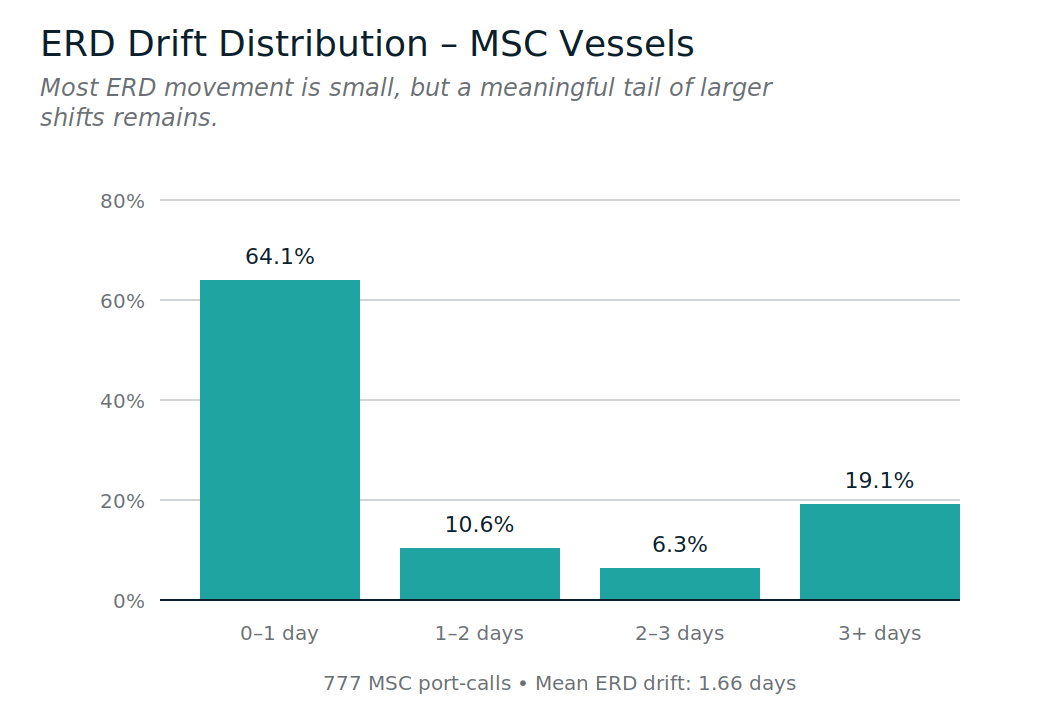Click the '0–1 day' x-axis label
The height and width of the screenshot is (720, 1040).
(x=280, y=634)
